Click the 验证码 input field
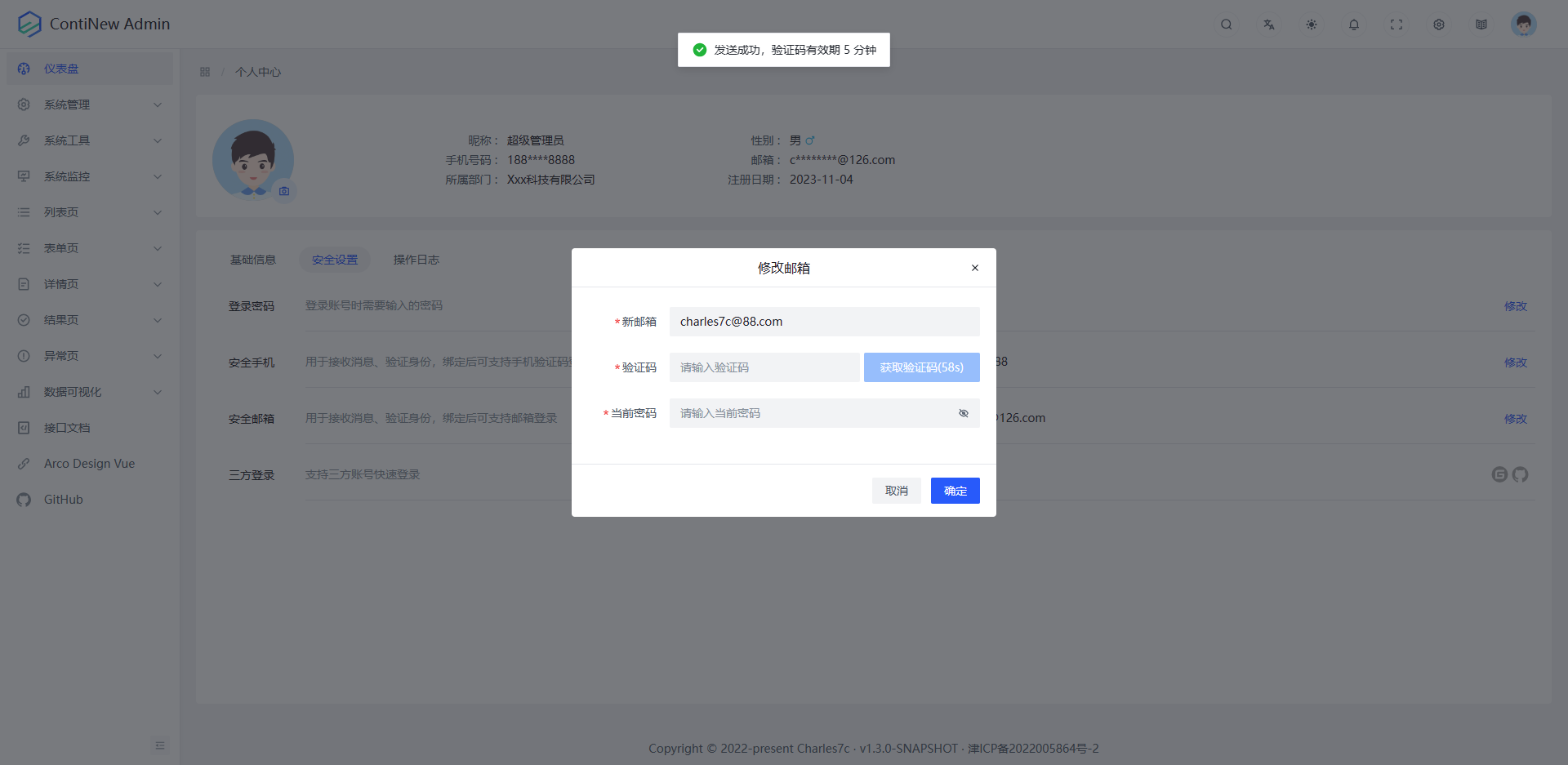The image size is (1568, 765). [764, 367]
